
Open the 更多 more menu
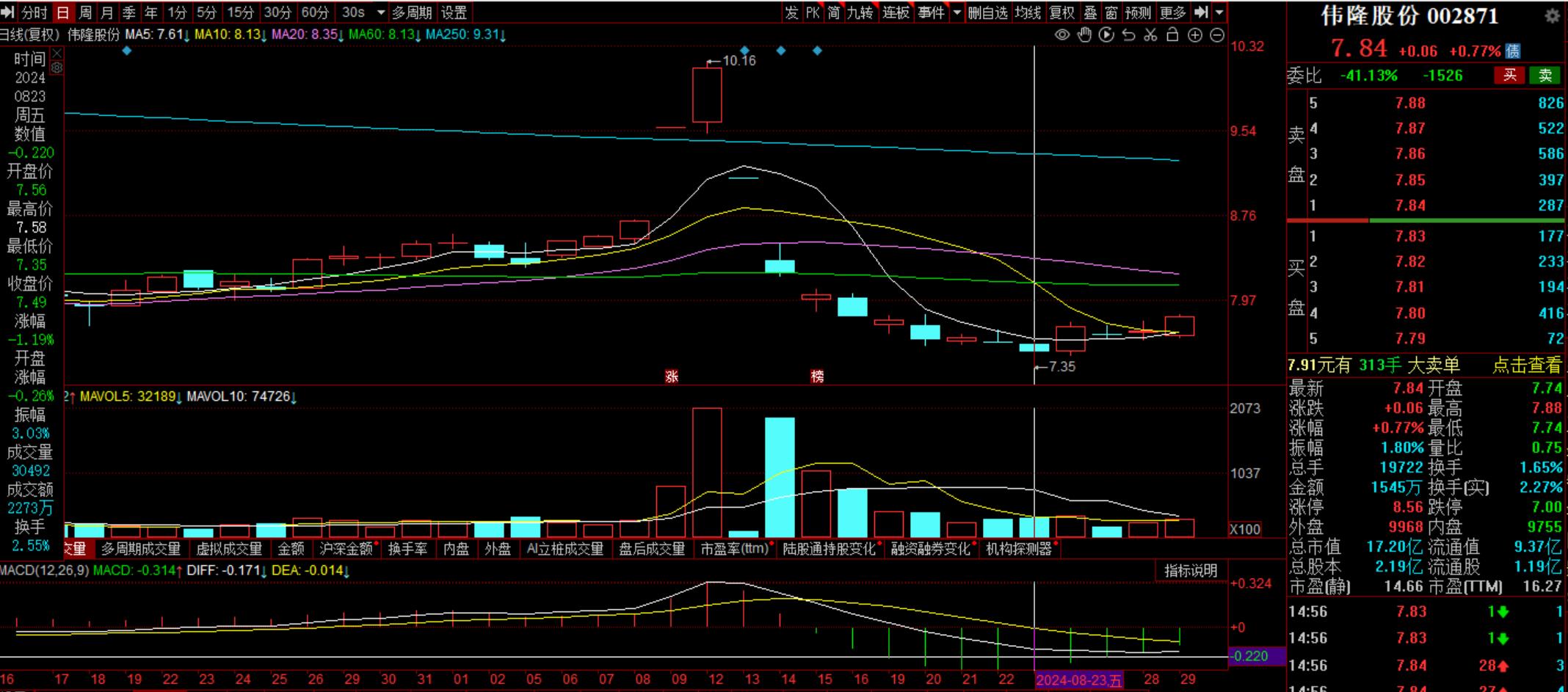coord(1172,12)
